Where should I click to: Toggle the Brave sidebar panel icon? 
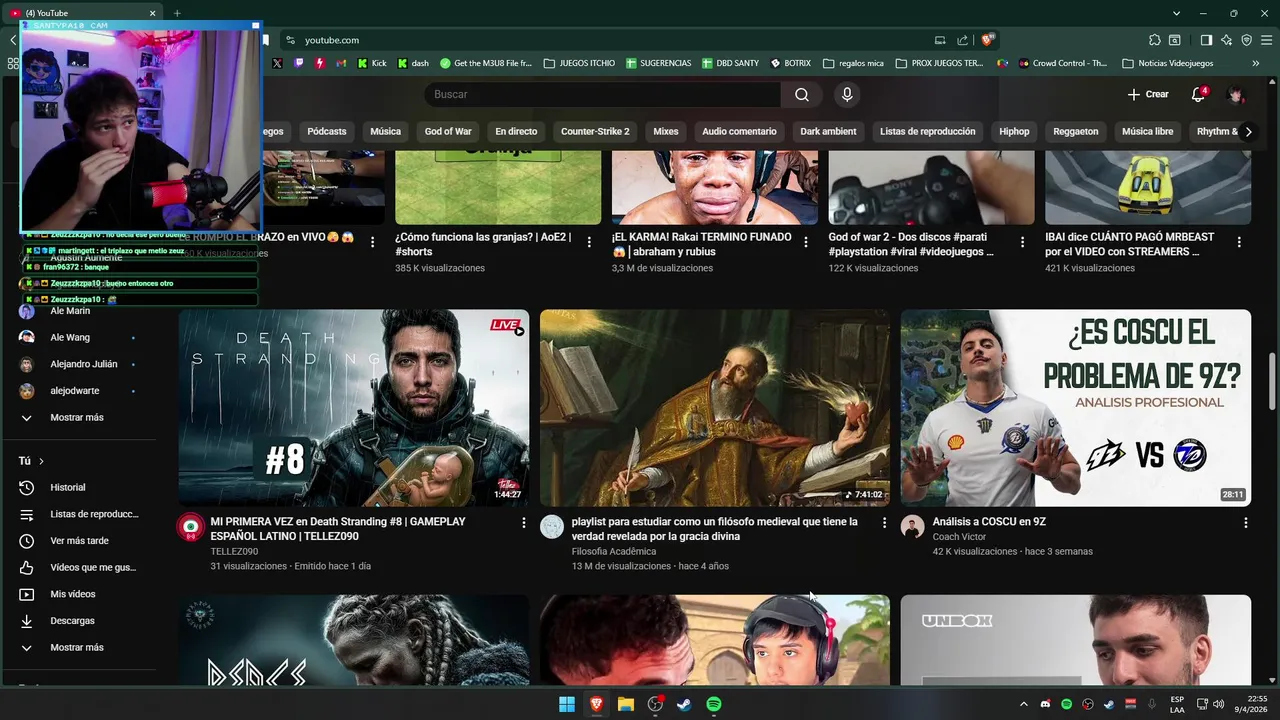[x=1206, y=40]
